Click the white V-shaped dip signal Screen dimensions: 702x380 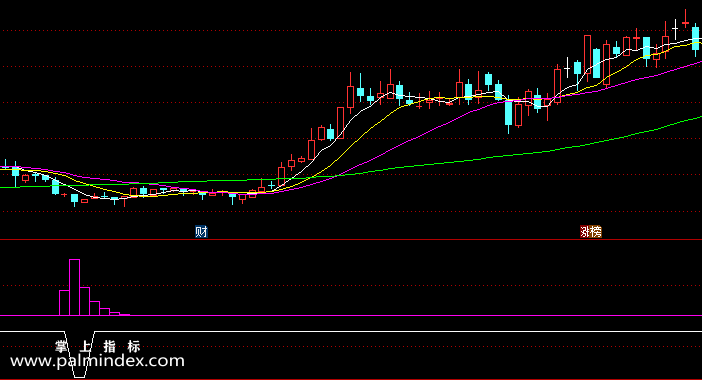click(x=80, y=354)
